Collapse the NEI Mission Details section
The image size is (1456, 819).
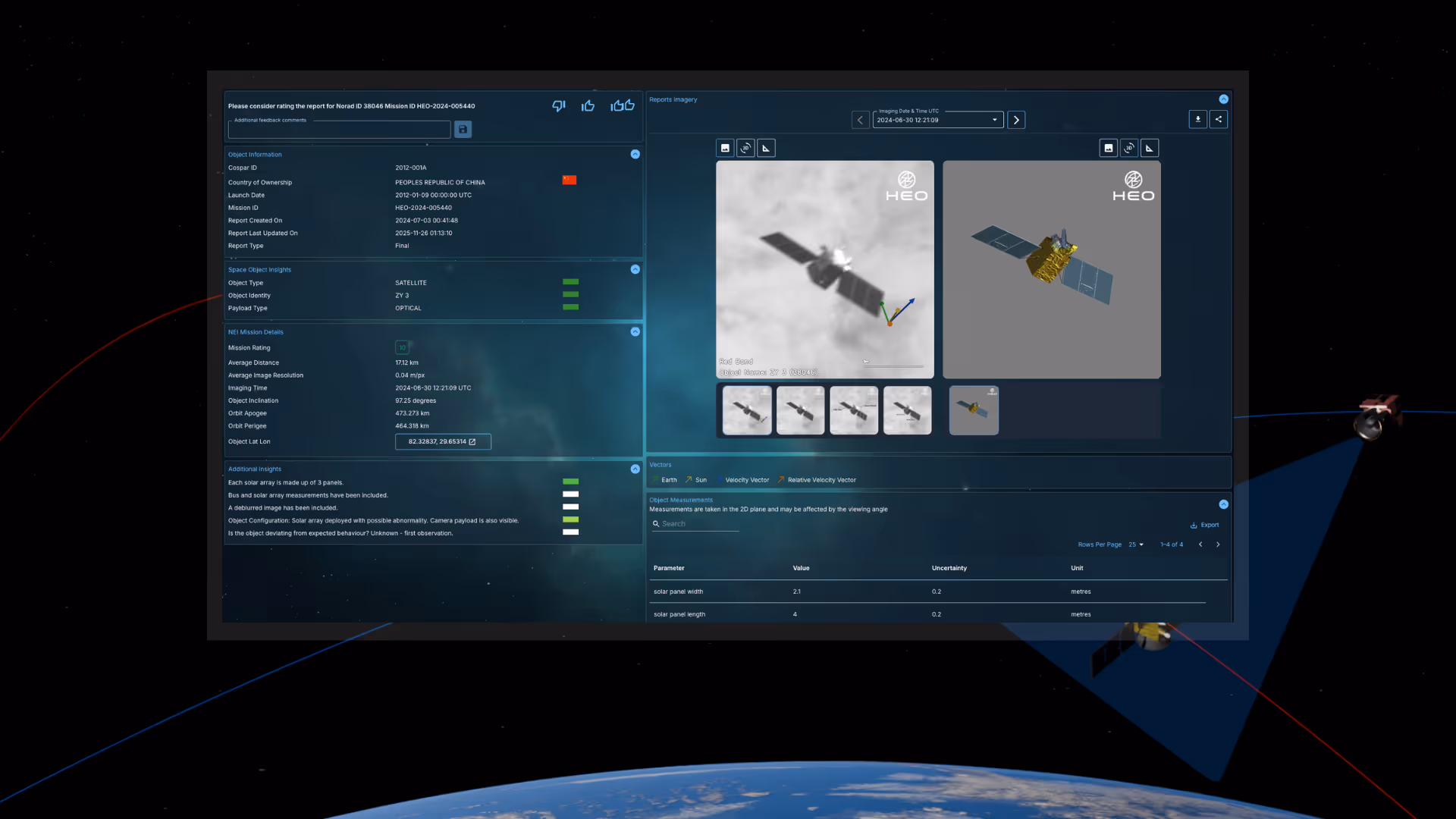click(x=635, y=332)
